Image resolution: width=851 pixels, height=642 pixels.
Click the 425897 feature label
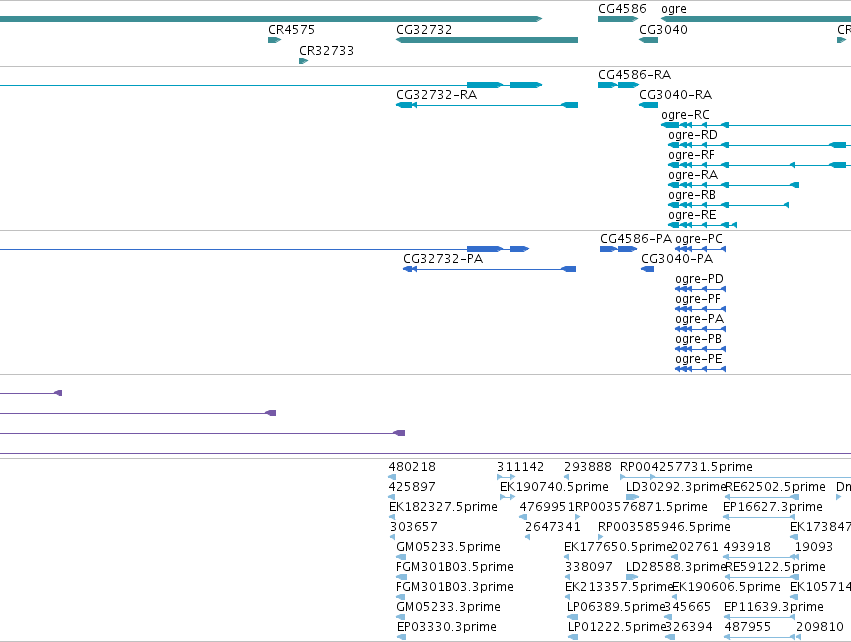pos(412,487)
